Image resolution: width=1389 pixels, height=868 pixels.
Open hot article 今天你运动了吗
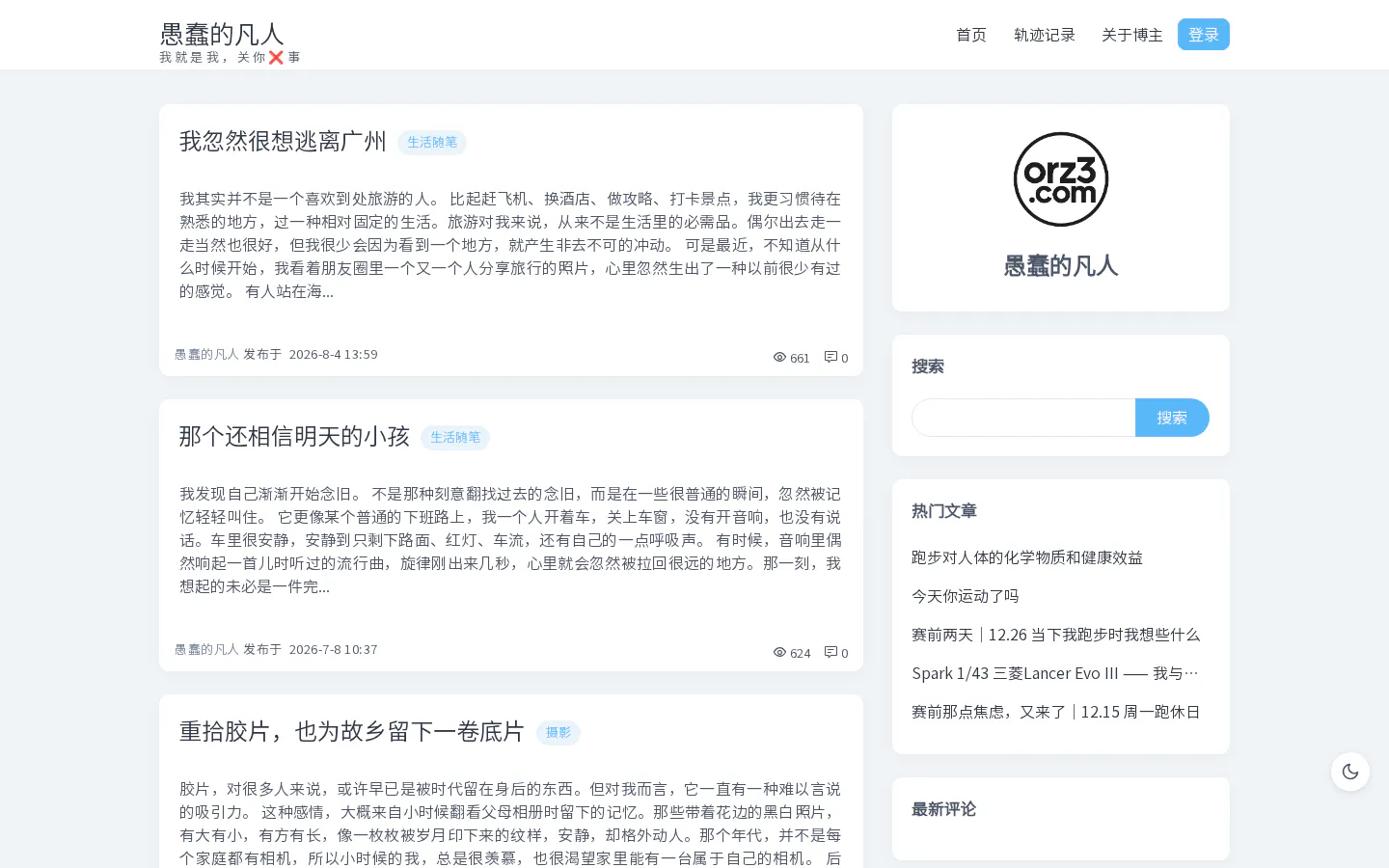pyautogui.click(x=966, y=596)
